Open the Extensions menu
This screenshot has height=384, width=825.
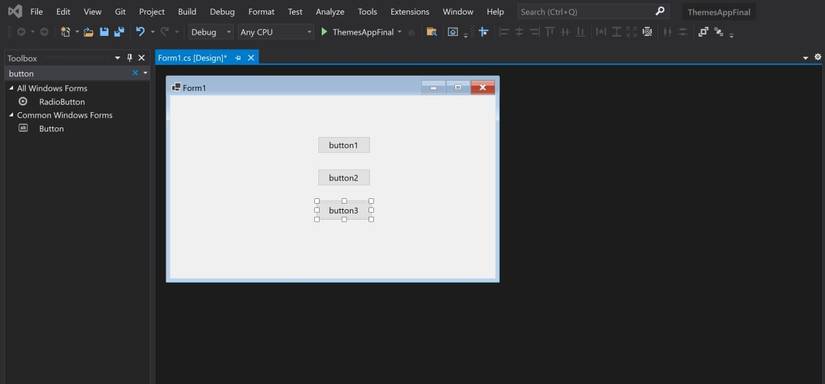click(x=410, y=12)
